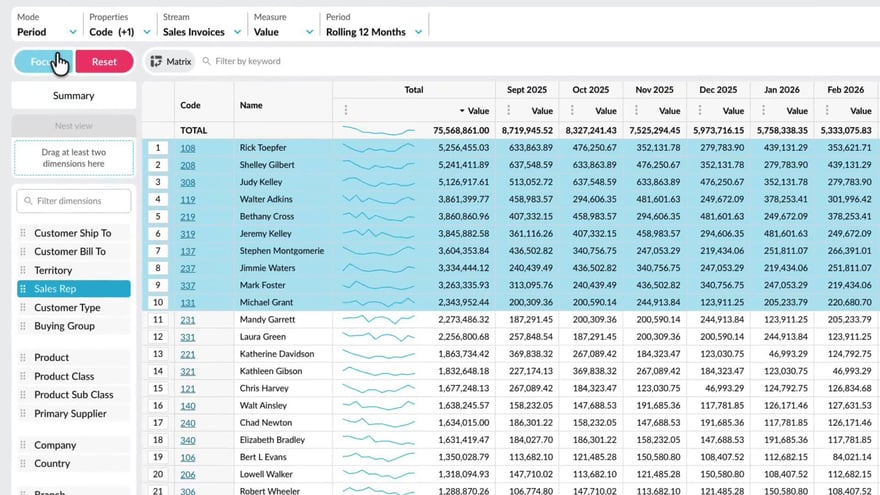
Task: Open the Properties dropdown showing Code (+1)
Action: click(x=120, y=26)
